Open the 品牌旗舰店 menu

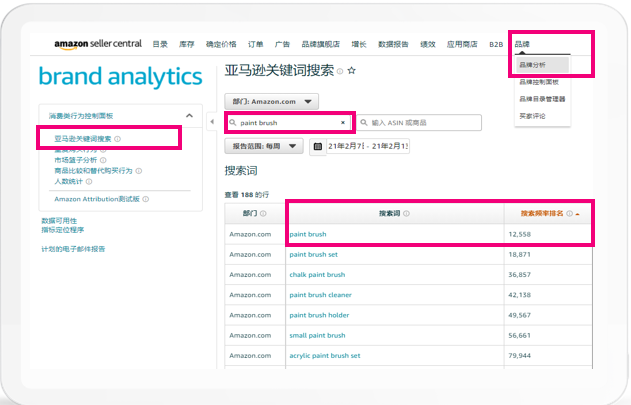pyautogui.click(x=321, y=44)
